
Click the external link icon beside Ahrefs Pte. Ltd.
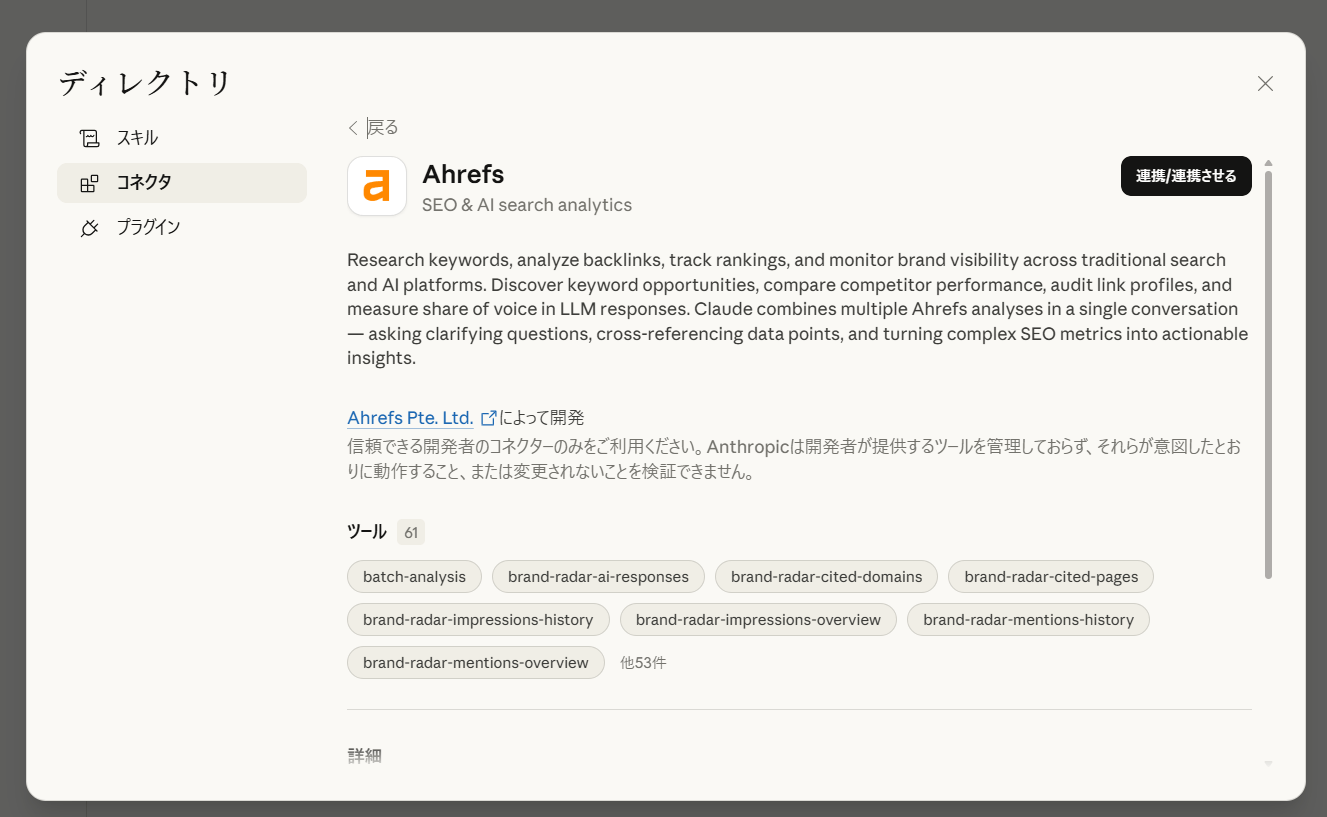coord(488,418)
